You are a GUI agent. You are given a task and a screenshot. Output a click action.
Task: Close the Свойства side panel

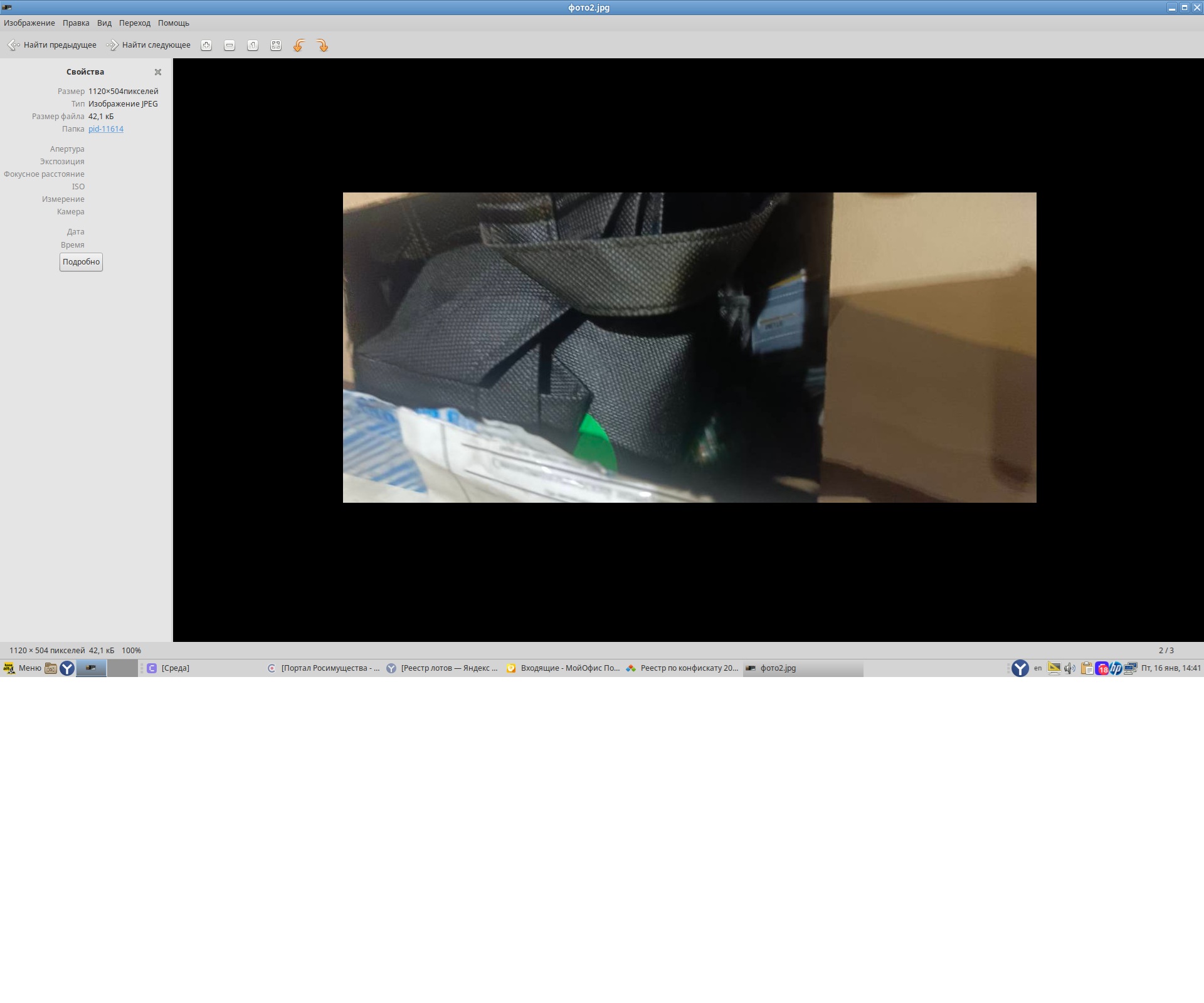pos(158,72)
